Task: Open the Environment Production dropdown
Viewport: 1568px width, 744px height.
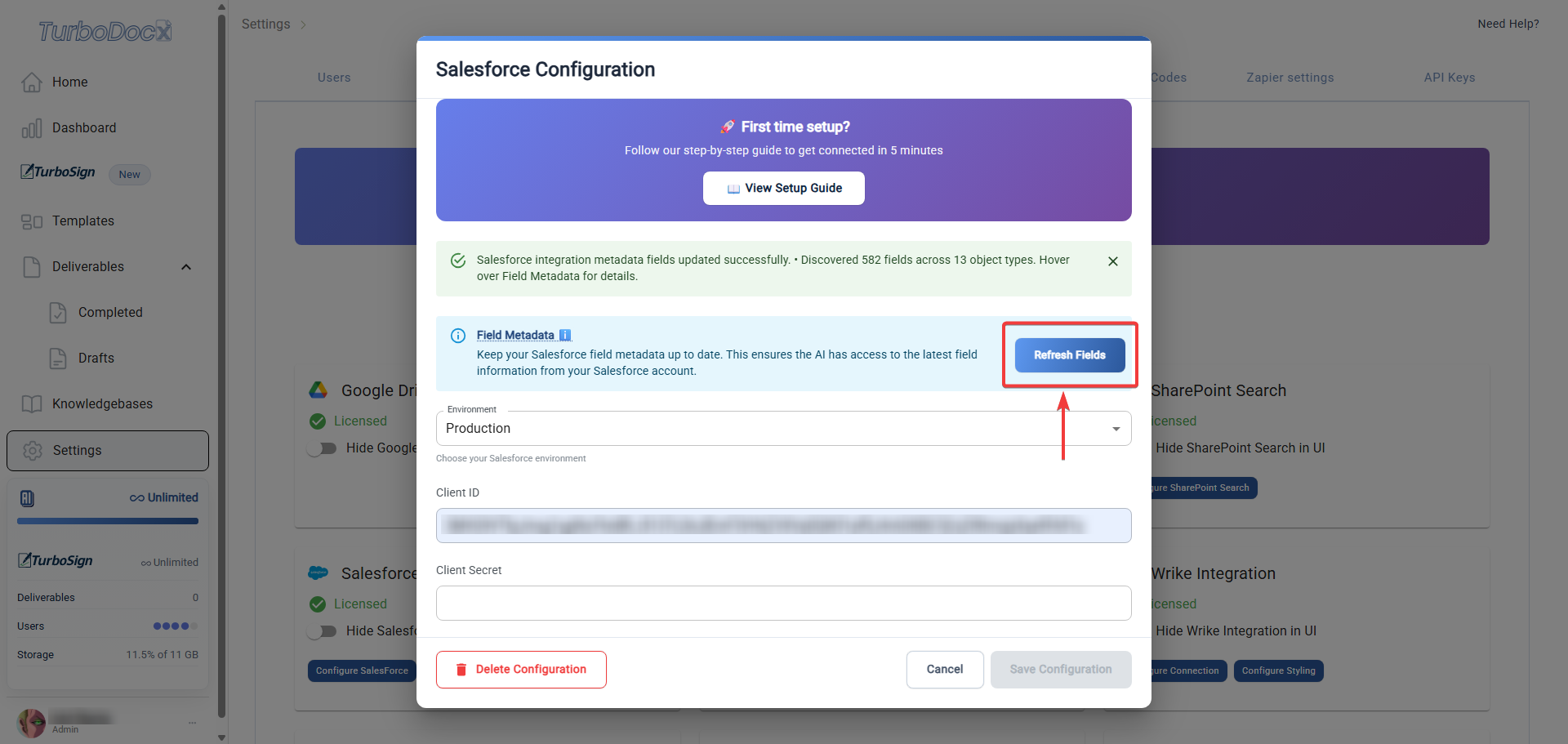Action: tap(784, 429)
